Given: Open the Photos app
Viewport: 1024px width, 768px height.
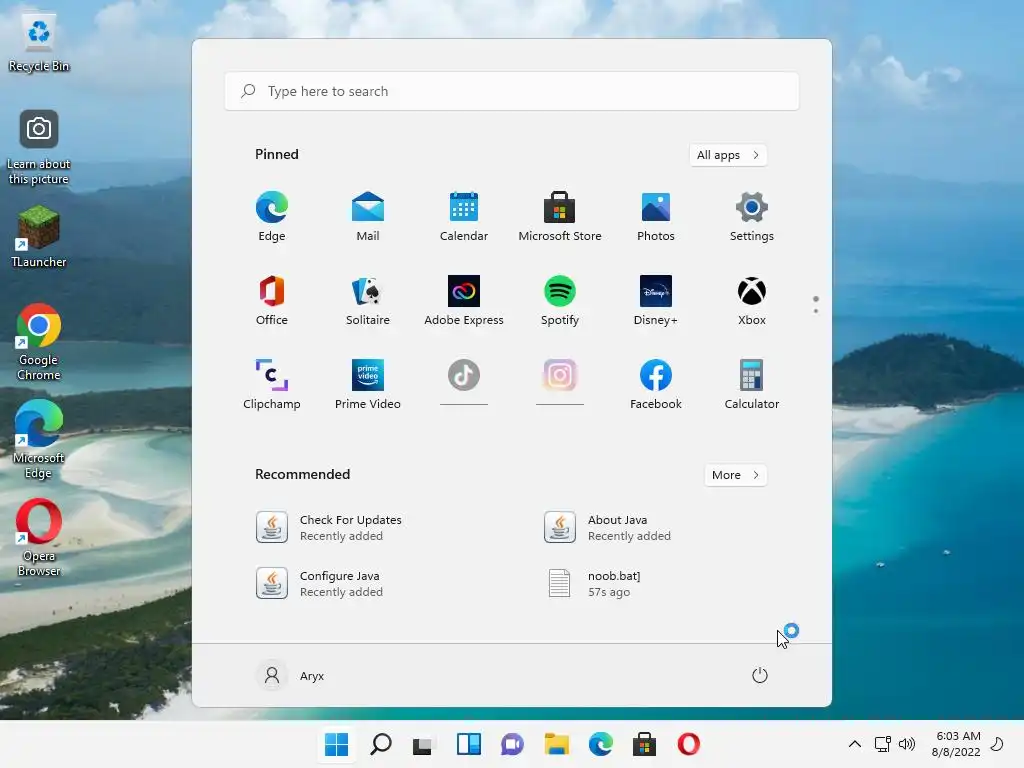Looking at the screenshot, I should (656, 216).
